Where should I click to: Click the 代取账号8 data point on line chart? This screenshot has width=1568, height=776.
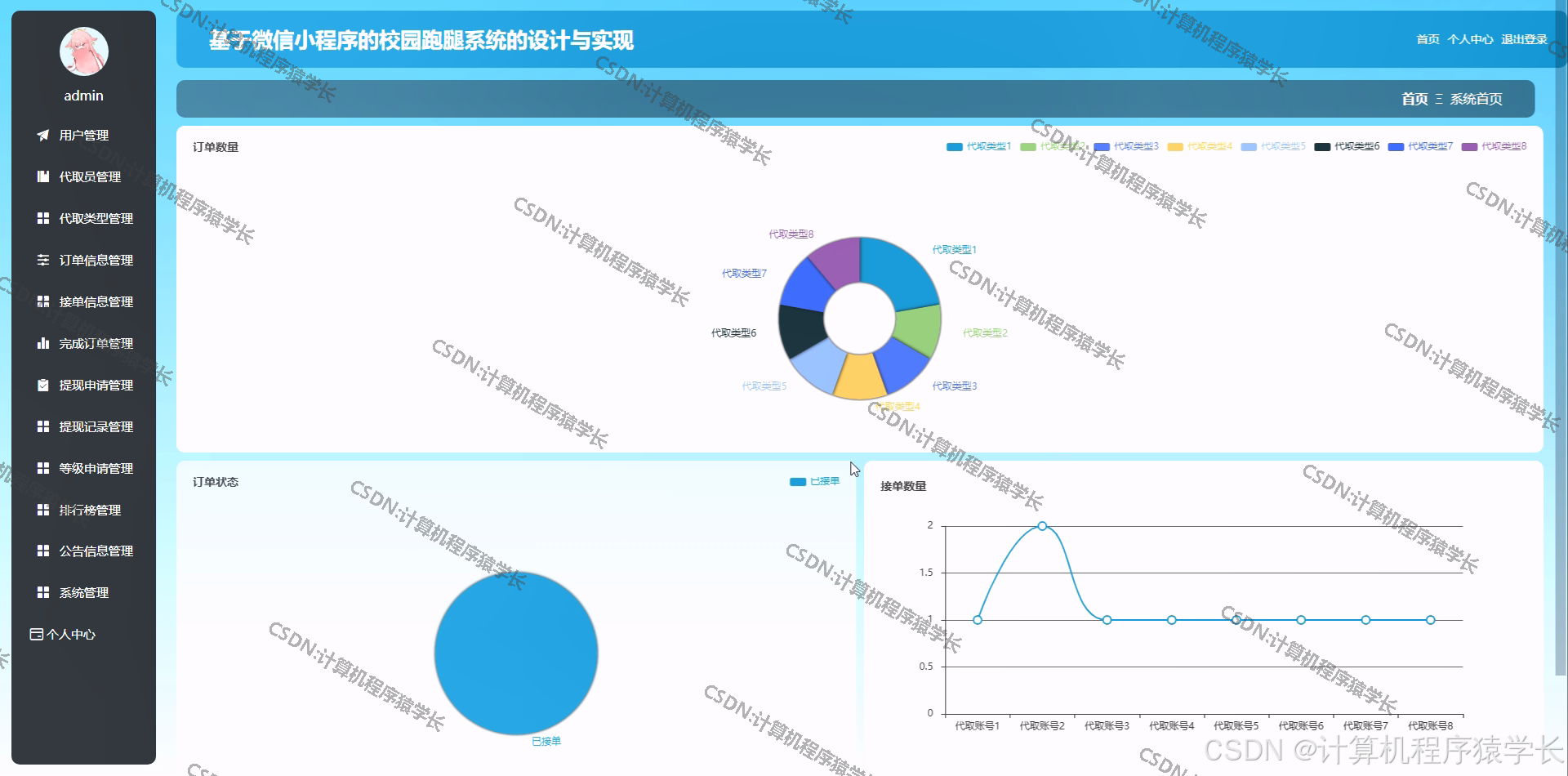click(1430, 620)
